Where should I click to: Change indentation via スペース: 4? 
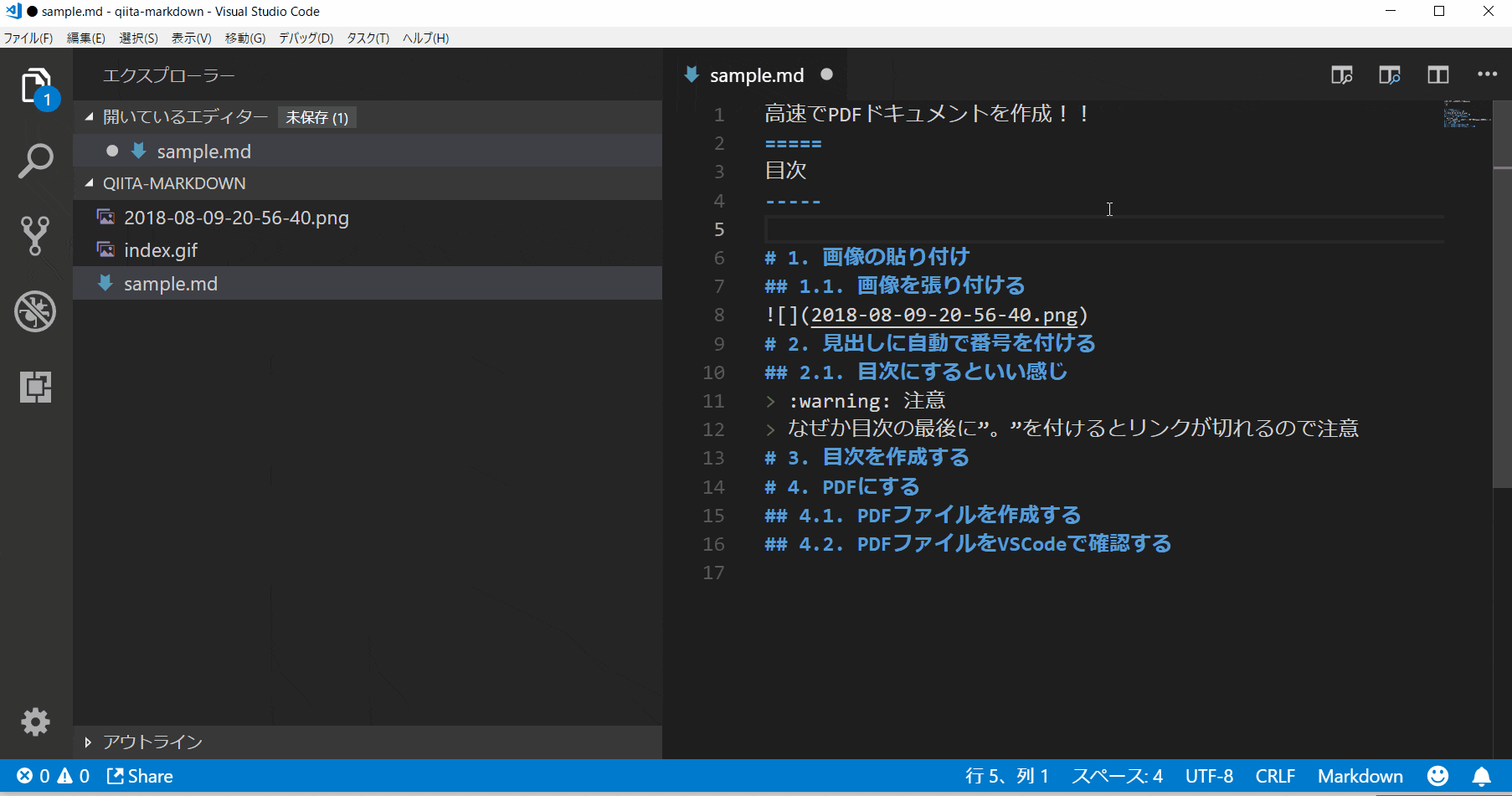1117,776
